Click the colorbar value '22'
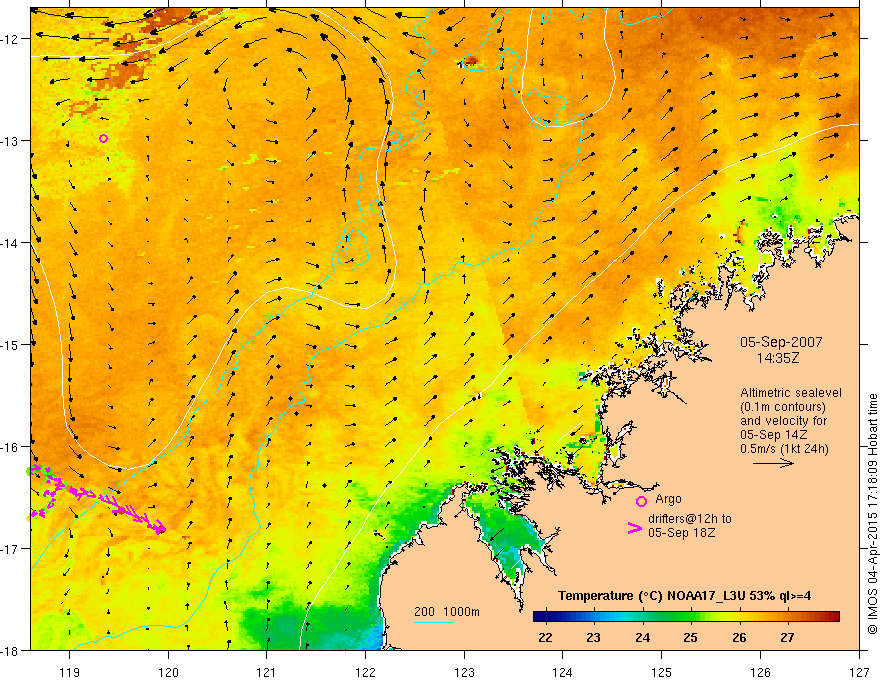 coord(545,637)
